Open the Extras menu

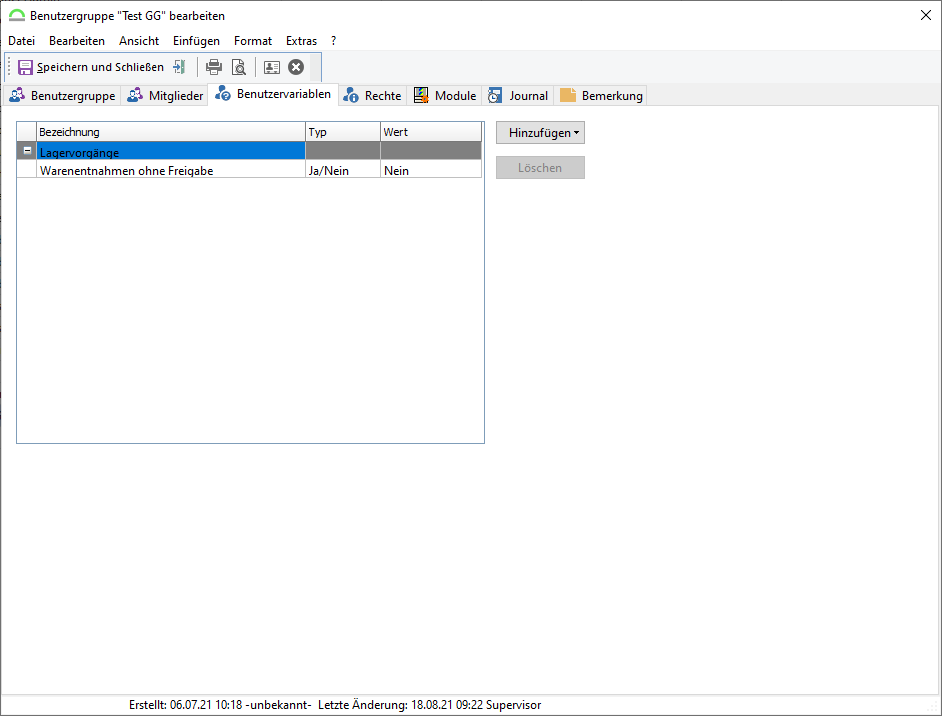302,41
